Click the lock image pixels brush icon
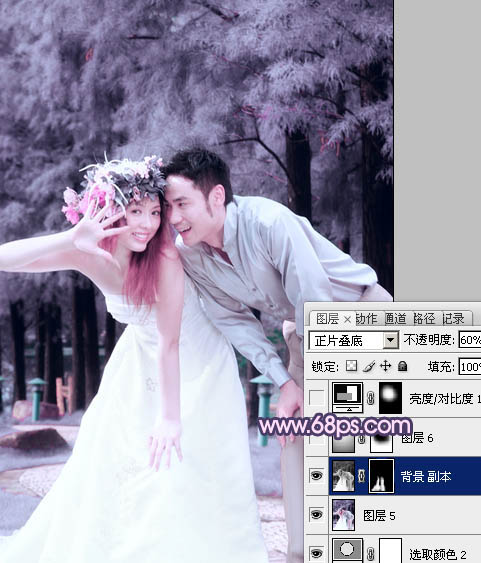The height and width of the screenshot is (563, 481). [369, 366]
